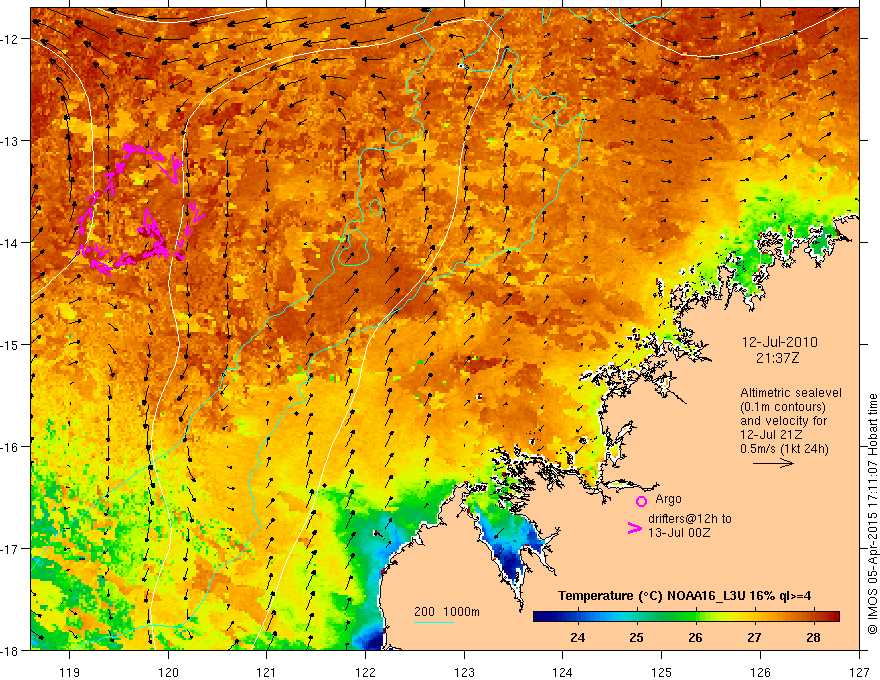
Task: Click the '200 1000m' bathymetry legend label
Action: pos(447,612)
